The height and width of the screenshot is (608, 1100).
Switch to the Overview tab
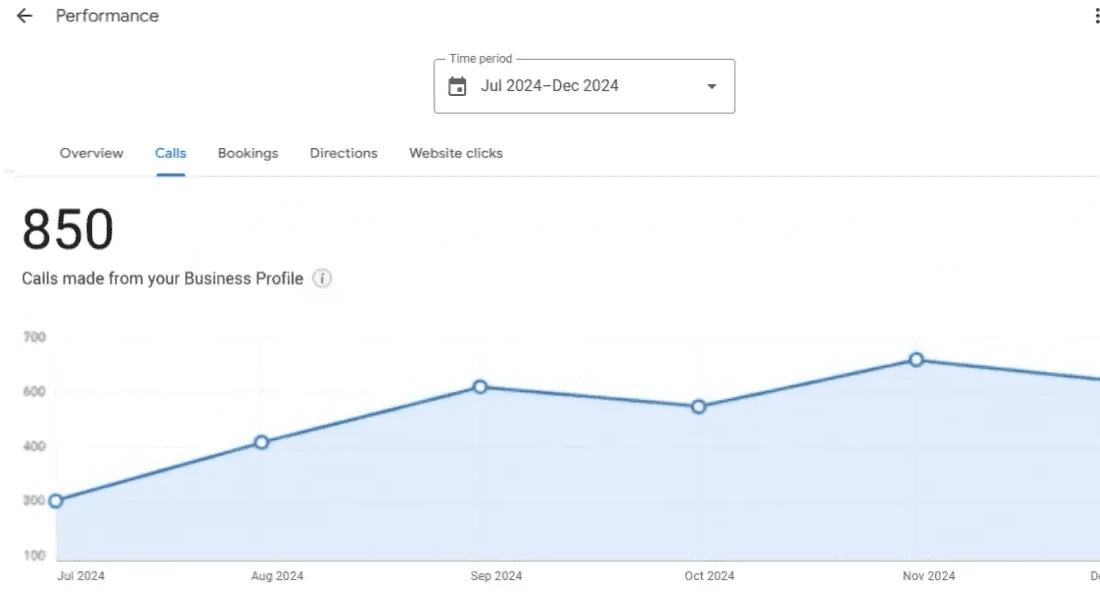click(x=91, y=153)
